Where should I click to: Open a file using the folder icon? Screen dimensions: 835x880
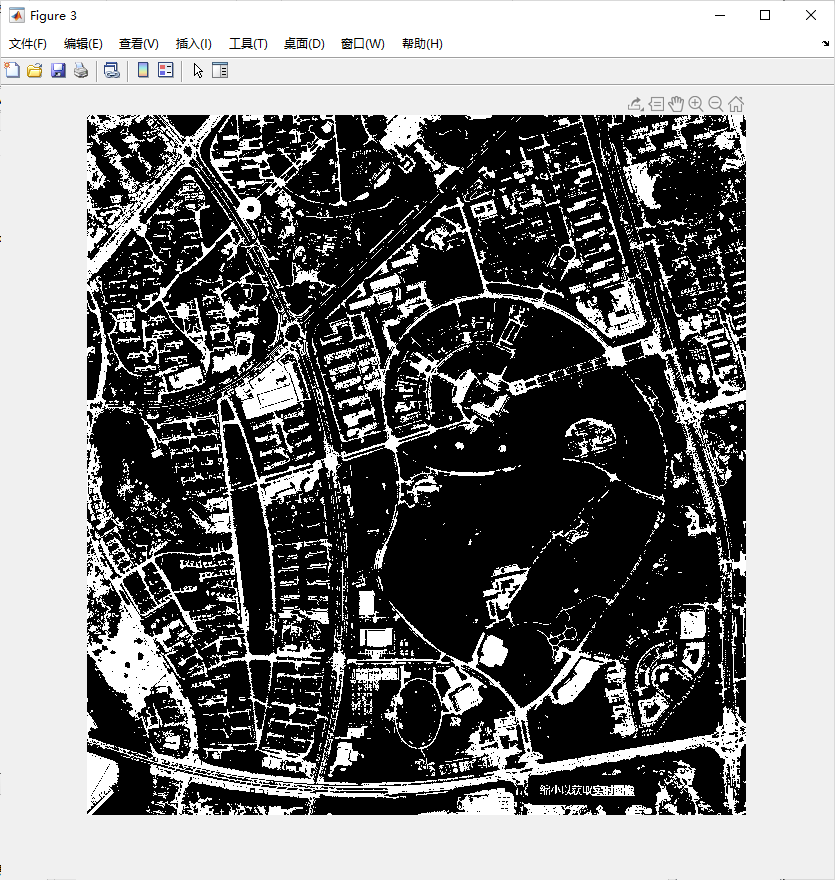tap(35, 70)
